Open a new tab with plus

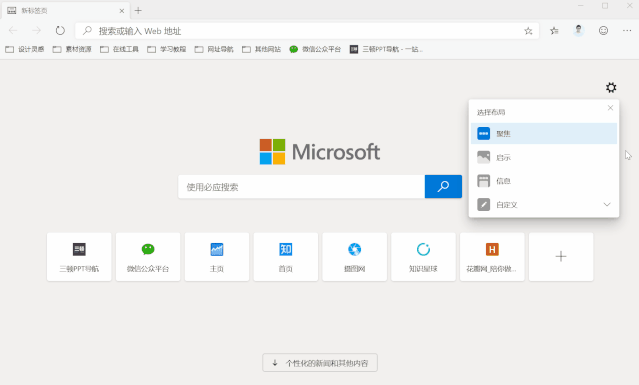tap(138, 11)
